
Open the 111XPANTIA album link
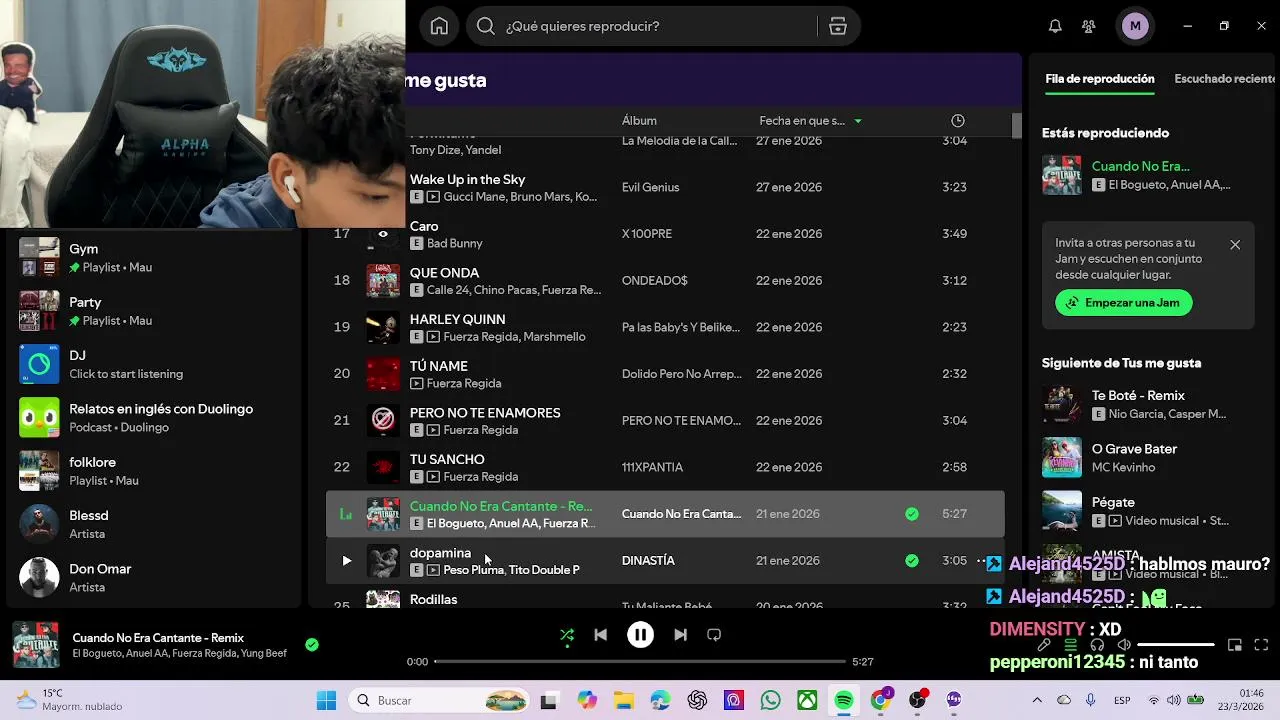point(652,467)
